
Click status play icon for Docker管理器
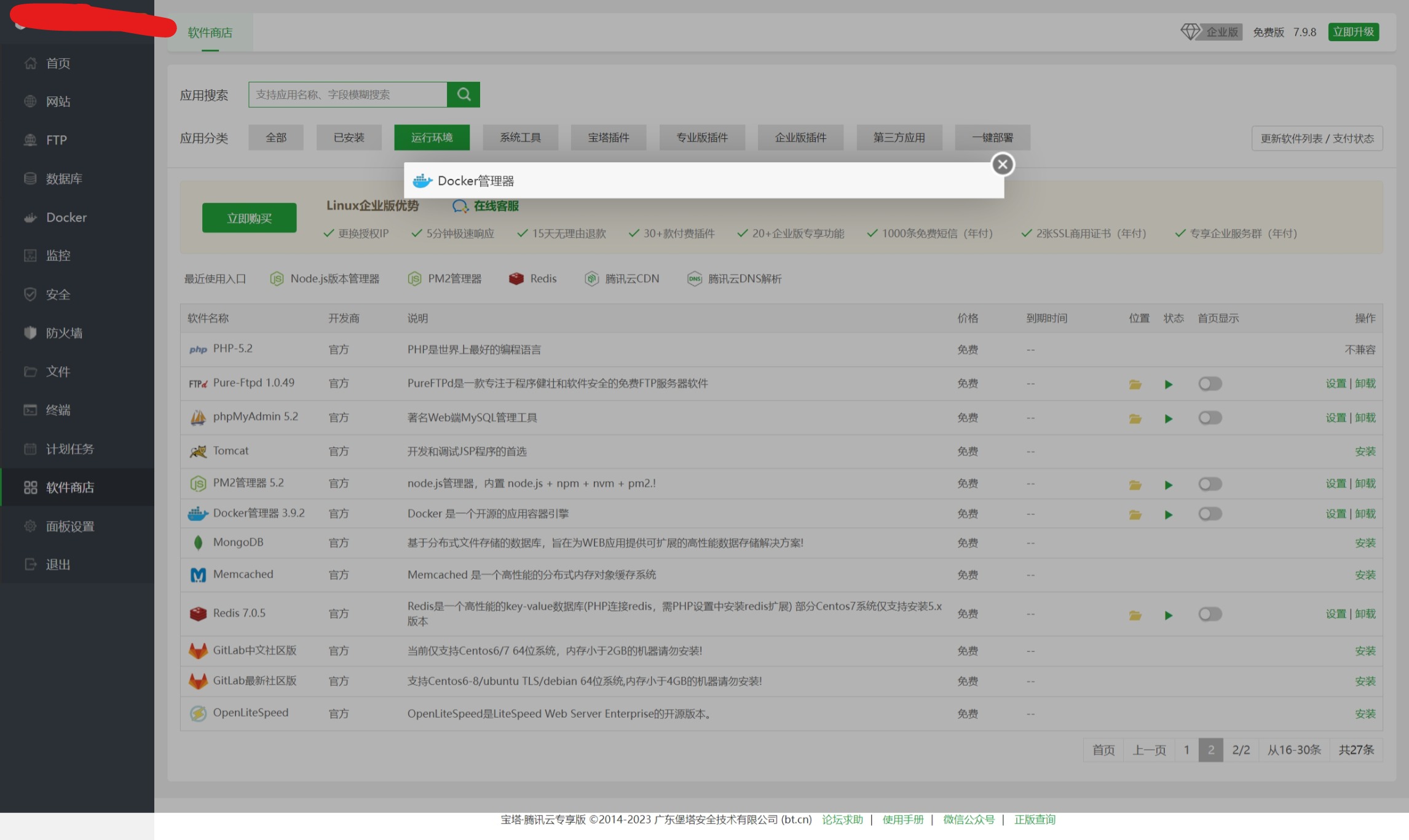click(x=1169, y=515)
